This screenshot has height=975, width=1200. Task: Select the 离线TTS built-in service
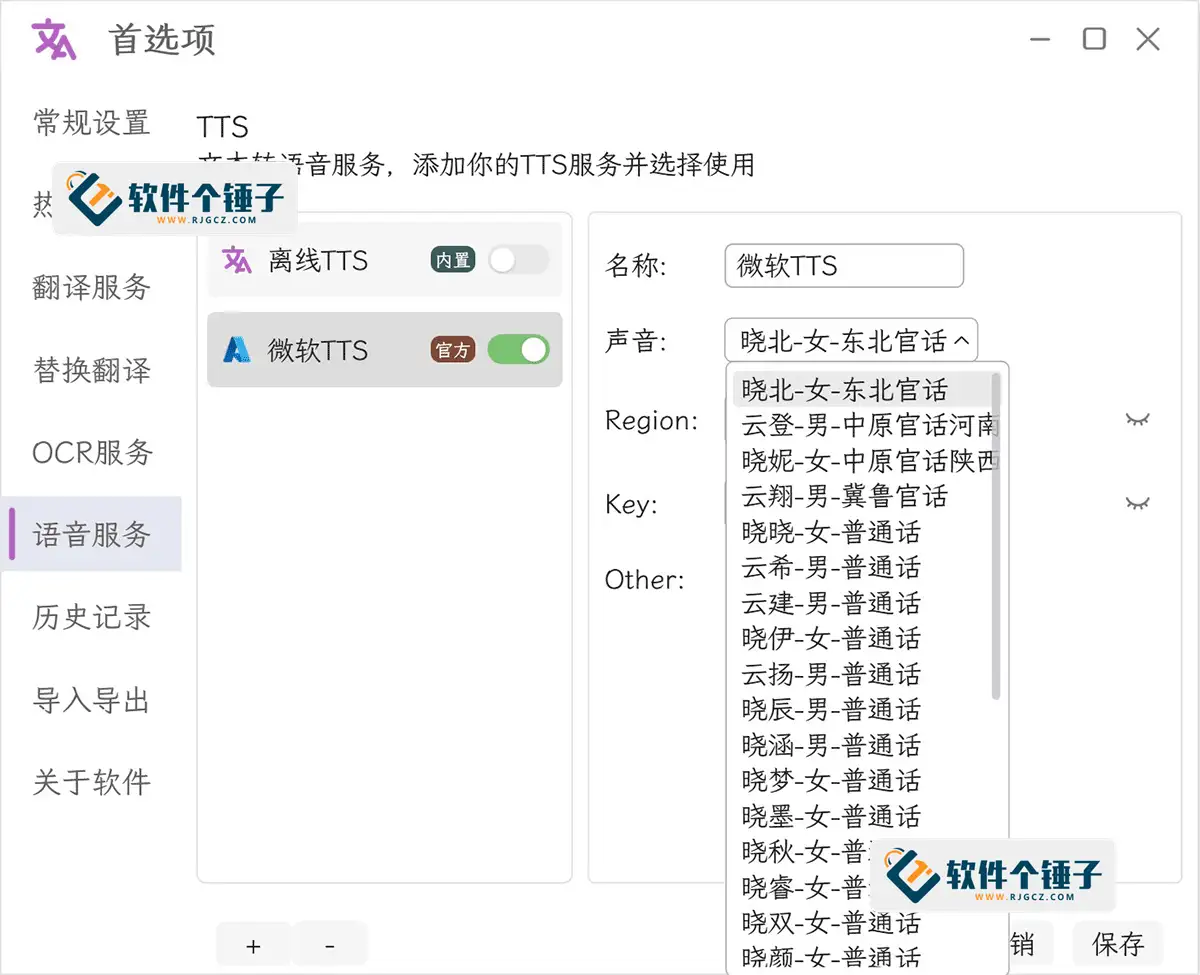(385, 261)
